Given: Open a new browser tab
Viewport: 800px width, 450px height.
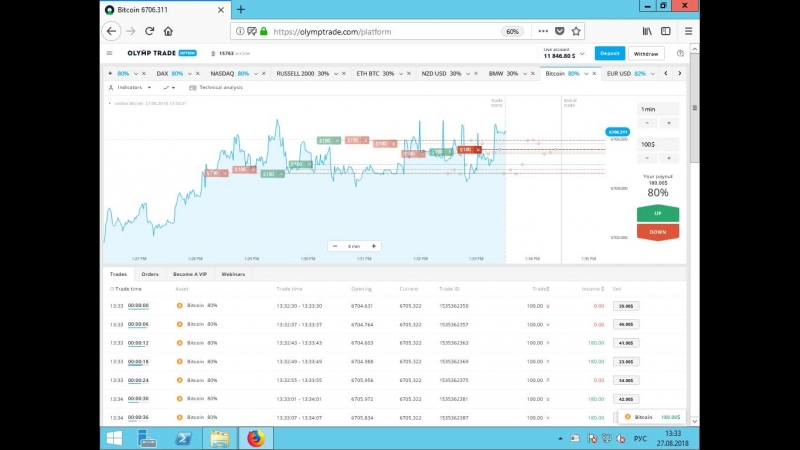Looking at the screenshot, I should [241, 9].
